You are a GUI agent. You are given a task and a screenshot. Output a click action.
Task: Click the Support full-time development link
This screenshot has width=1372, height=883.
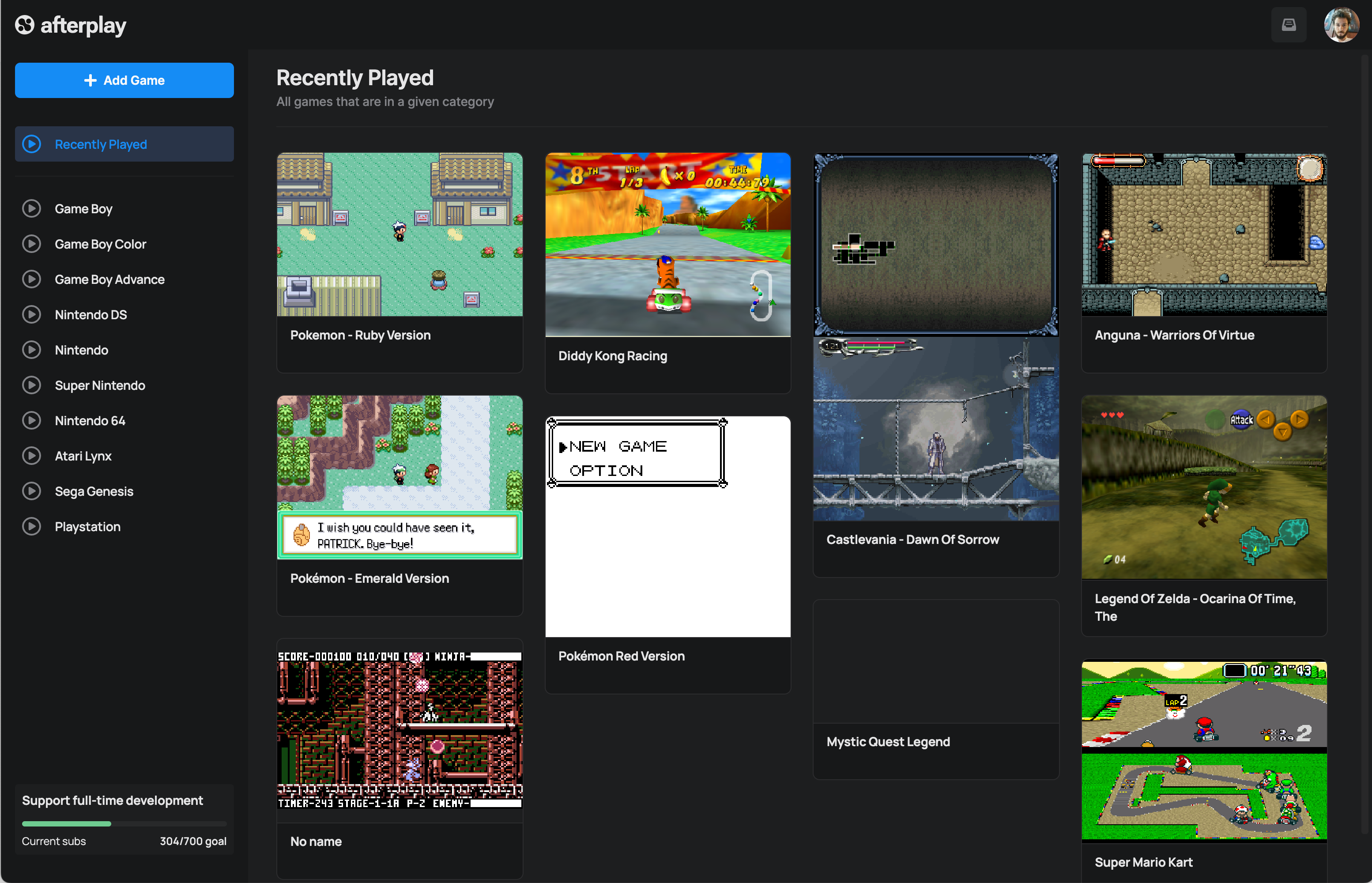[113, 800]
